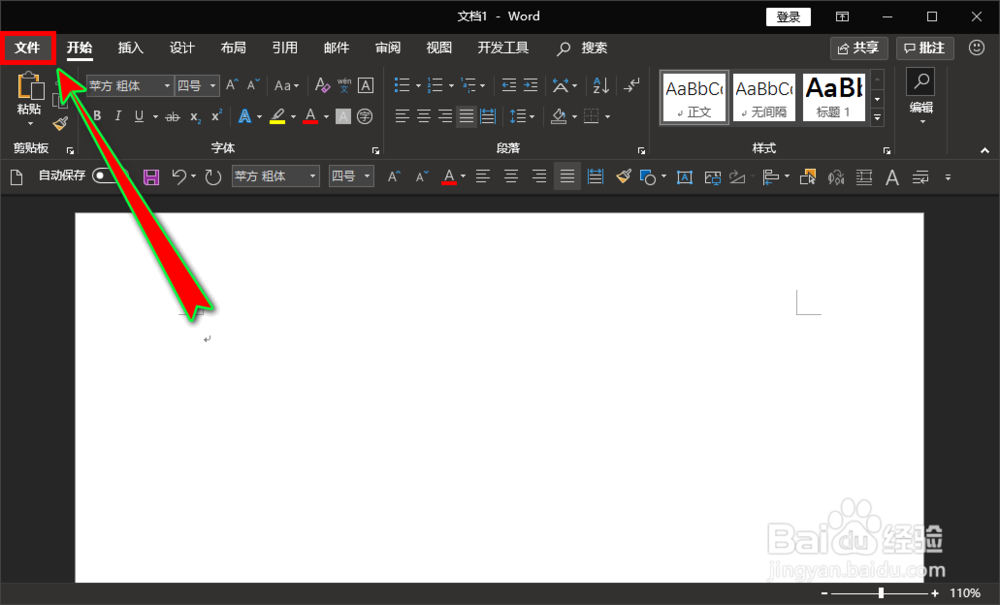The width and height of the screenshot is (1000, 605).
Task: Apply Bold formatting in ribbon
Action: [x=97, y=116]
